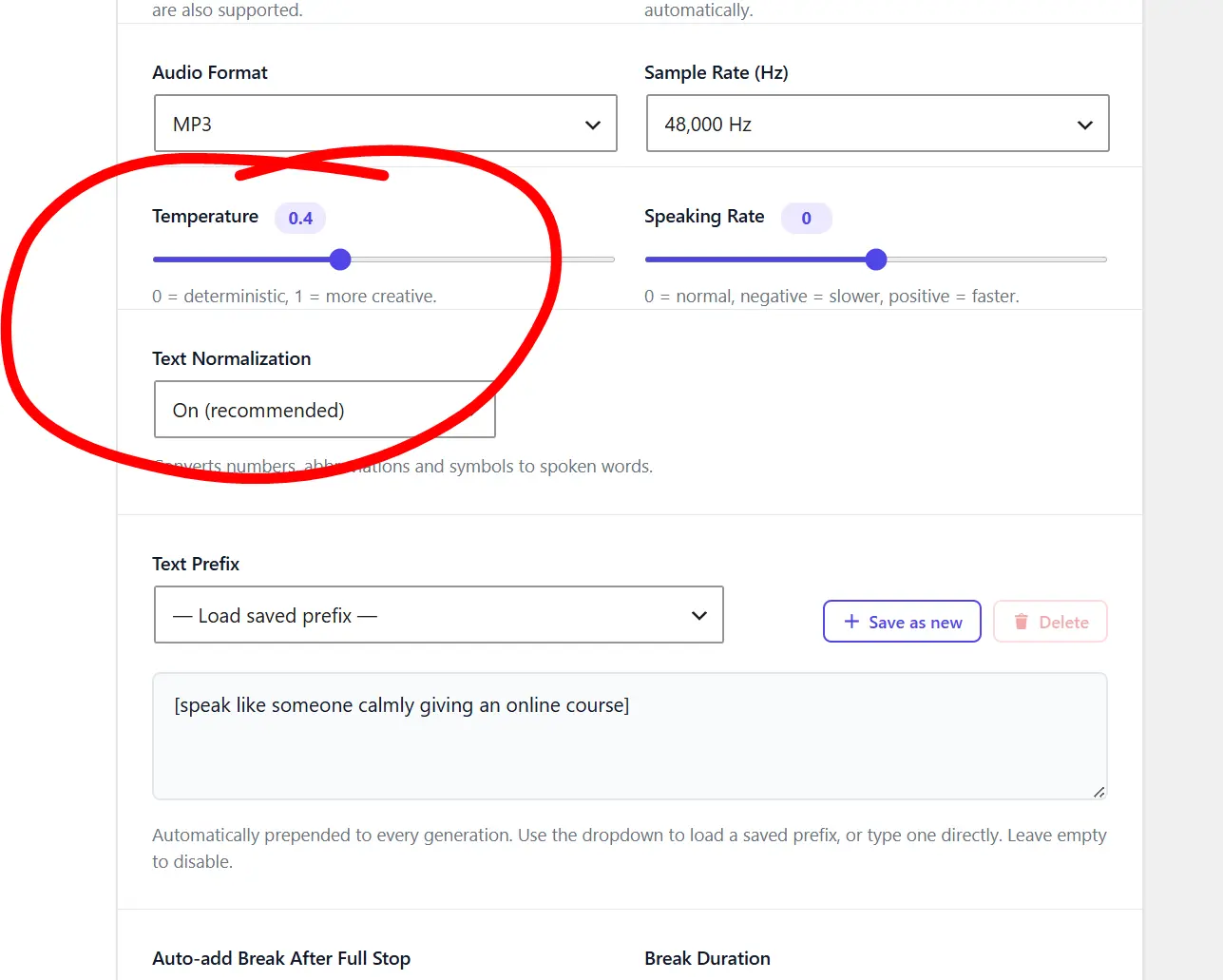Open the Text Normalization dropdown
Screen dimensions: 1223x980
[324, 410]
